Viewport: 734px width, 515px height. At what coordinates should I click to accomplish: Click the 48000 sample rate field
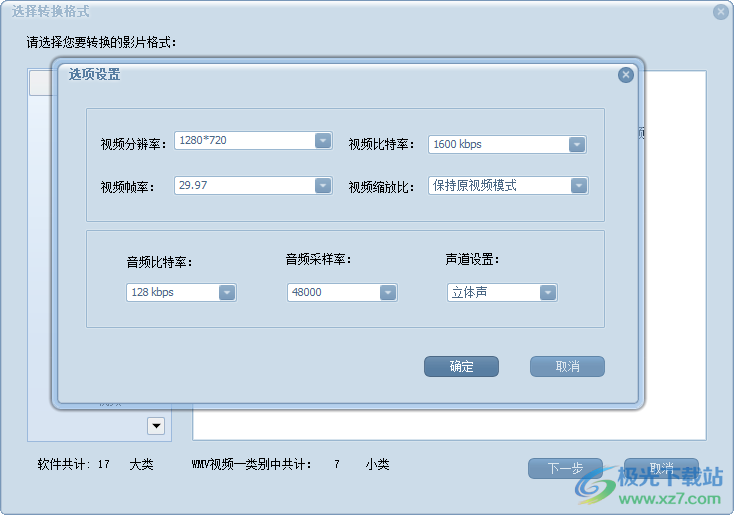[342, 293]
